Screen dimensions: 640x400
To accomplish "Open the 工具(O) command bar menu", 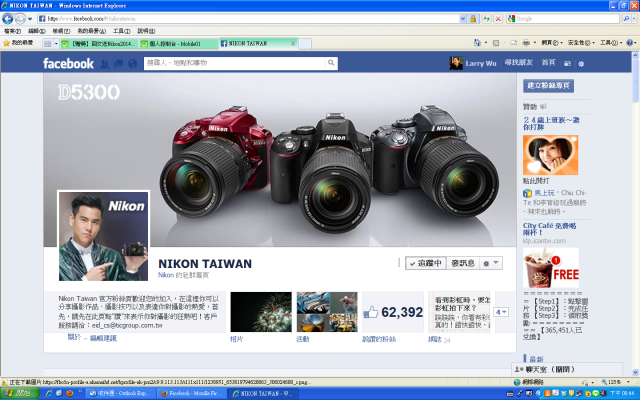I will pyautogui.click(x=611, y=42).
